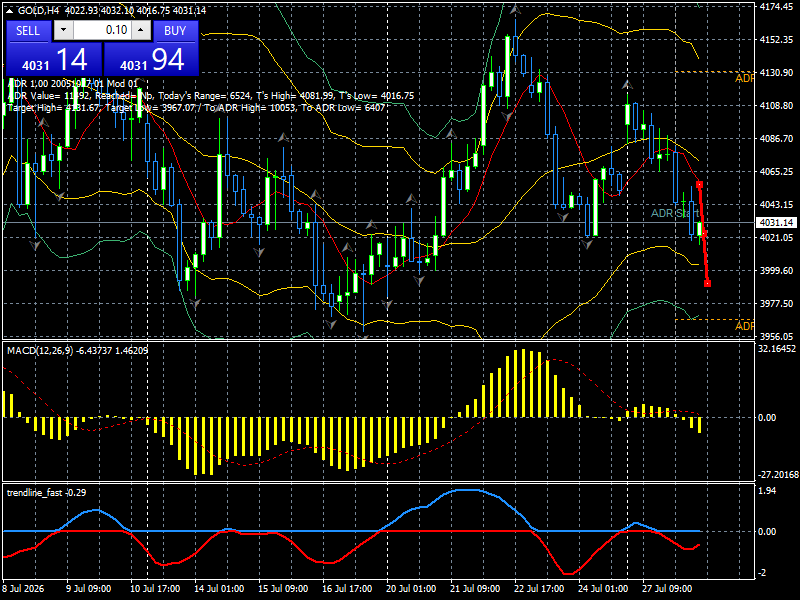Screen dimensions: 800x600
Task: Click the 4086.70 price scale label
Action: point(777,138)
